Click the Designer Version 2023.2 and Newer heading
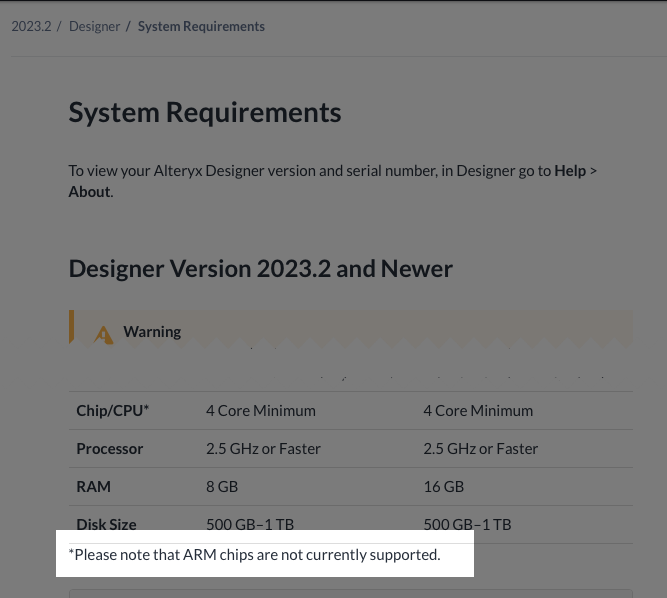This screenshot has height=598, width=667. 260,268
